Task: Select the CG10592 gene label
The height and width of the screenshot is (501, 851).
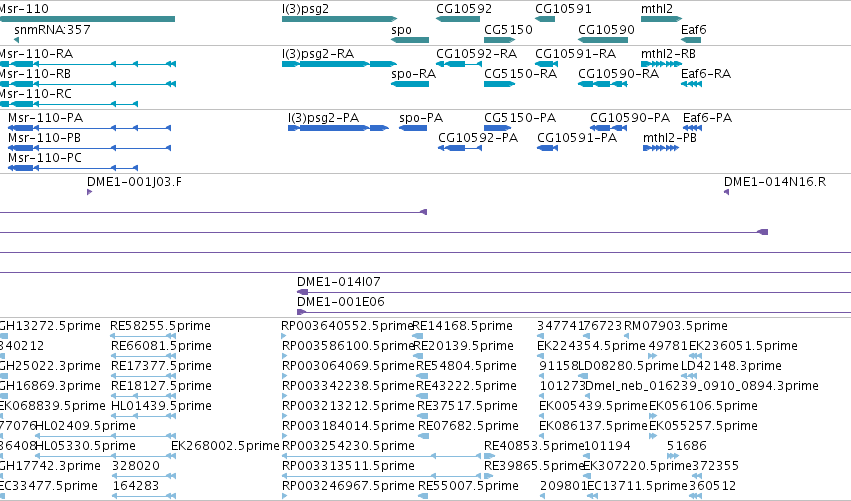Action: [464, 9]
